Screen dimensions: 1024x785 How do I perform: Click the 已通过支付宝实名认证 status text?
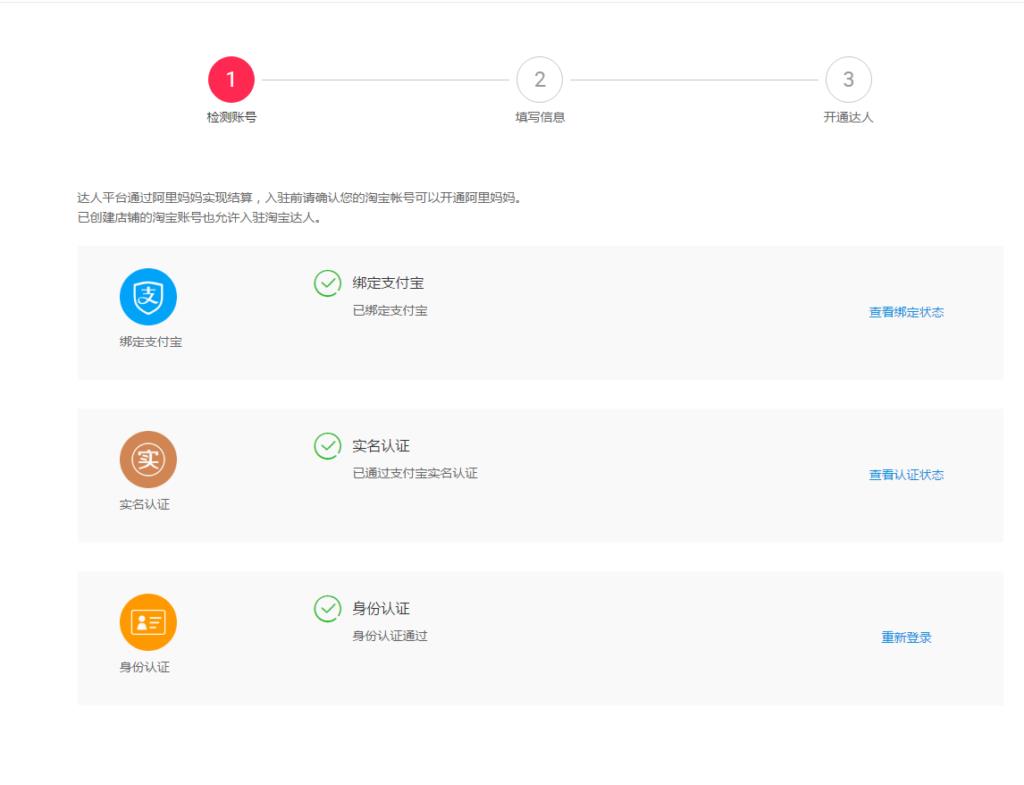point(415,473)
